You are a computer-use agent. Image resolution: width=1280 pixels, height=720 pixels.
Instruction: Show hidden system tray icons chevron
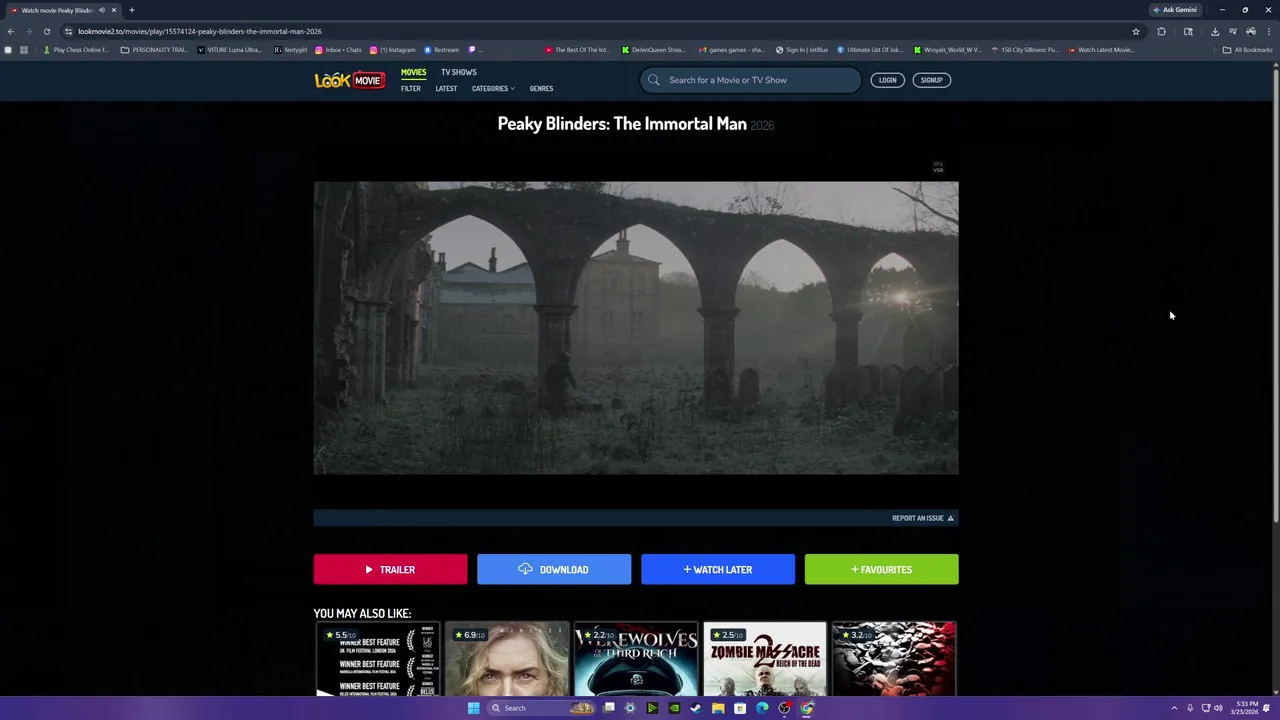1174,708
